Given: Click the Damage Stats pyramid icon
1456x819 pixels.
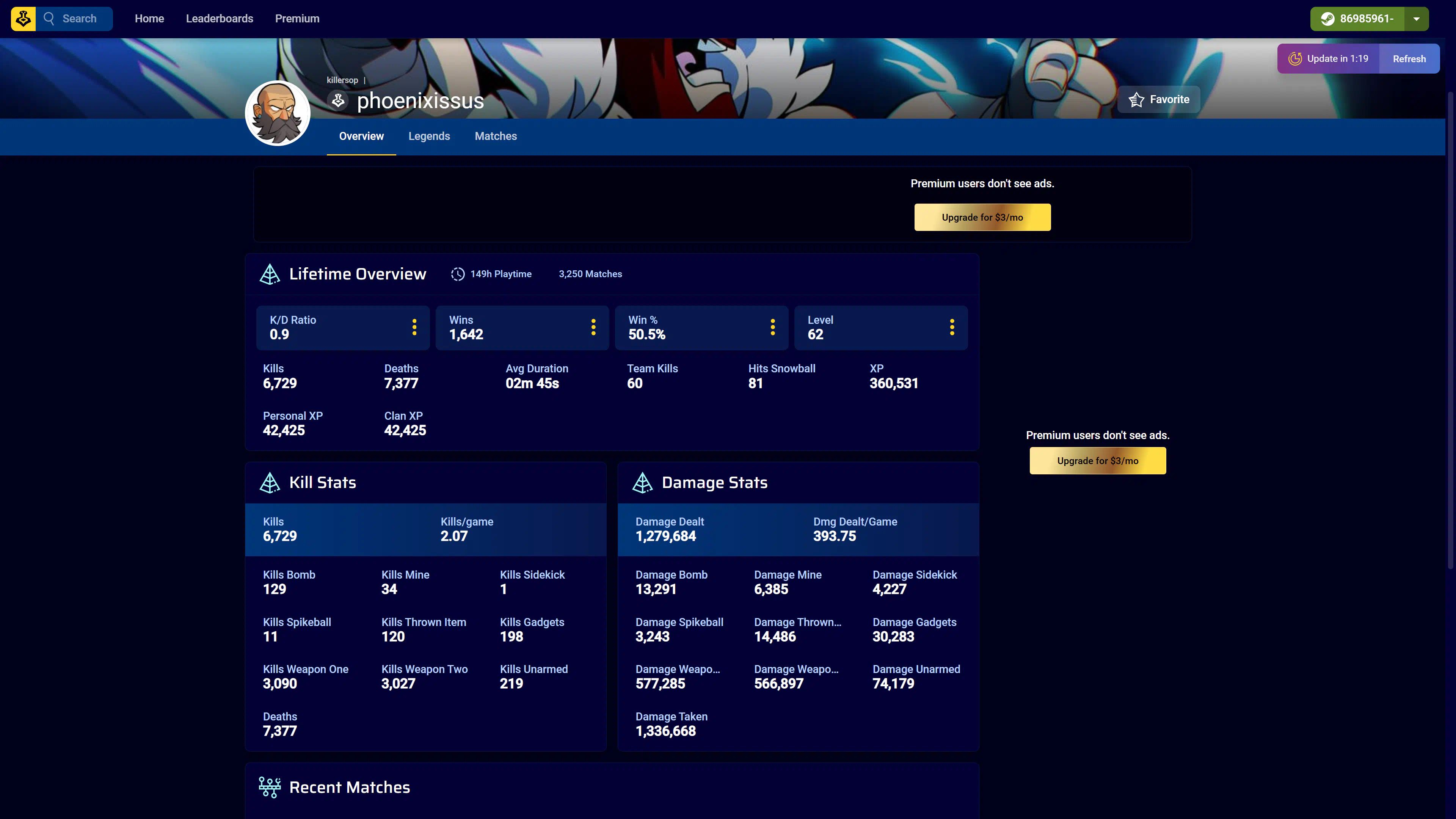Looking at the screenshot, I should click(x=642, y=483).
